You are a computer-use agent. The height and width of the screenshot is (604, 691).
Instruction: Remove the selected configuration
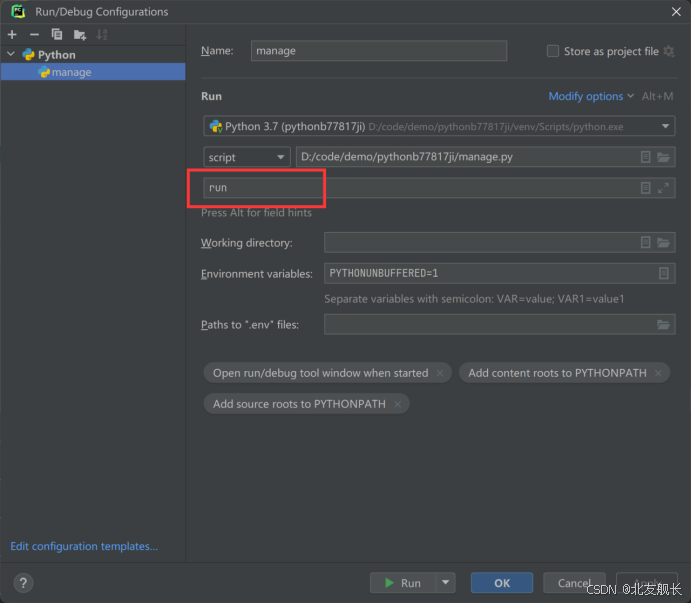34,34
